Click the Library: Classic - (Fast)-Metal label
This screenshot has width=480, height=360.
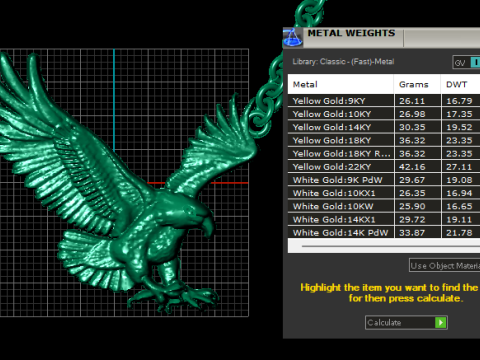pyautogui.click(x=343, y=62)
